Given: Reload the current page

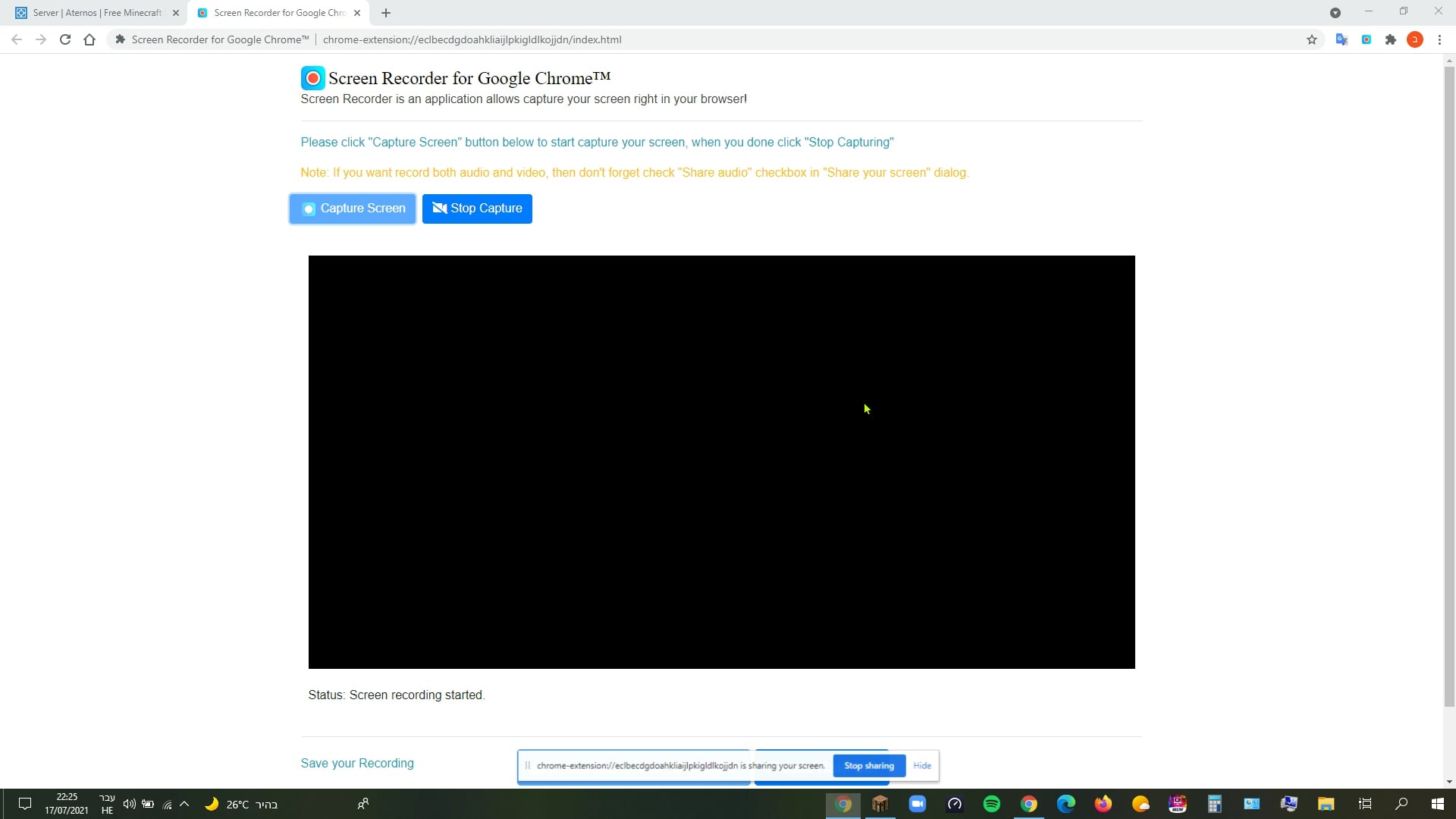Looking at the screenshot, I should coord(65,39).
